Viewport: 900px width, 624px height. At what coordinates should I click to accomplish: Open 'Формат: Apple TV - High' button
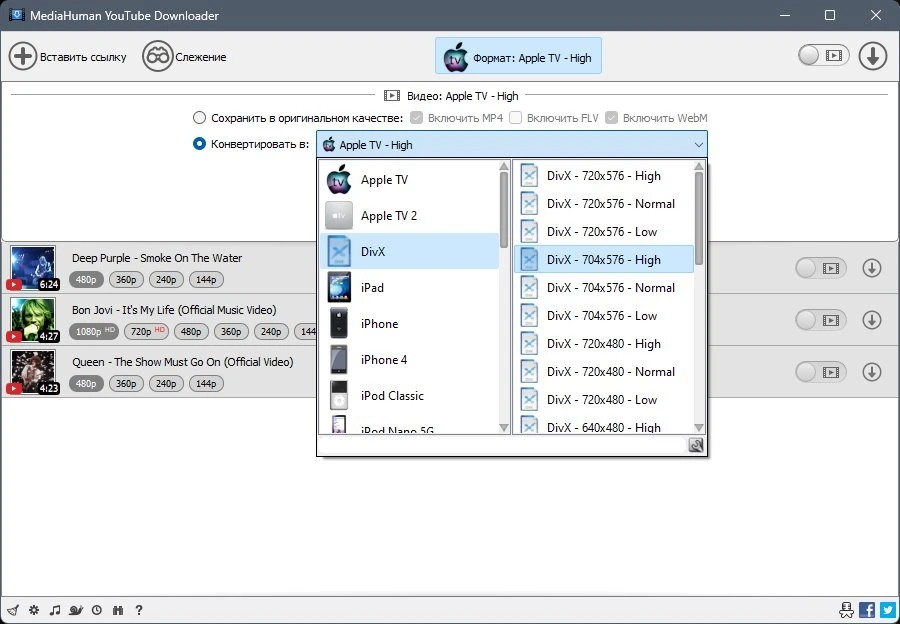tap(518, 56)
